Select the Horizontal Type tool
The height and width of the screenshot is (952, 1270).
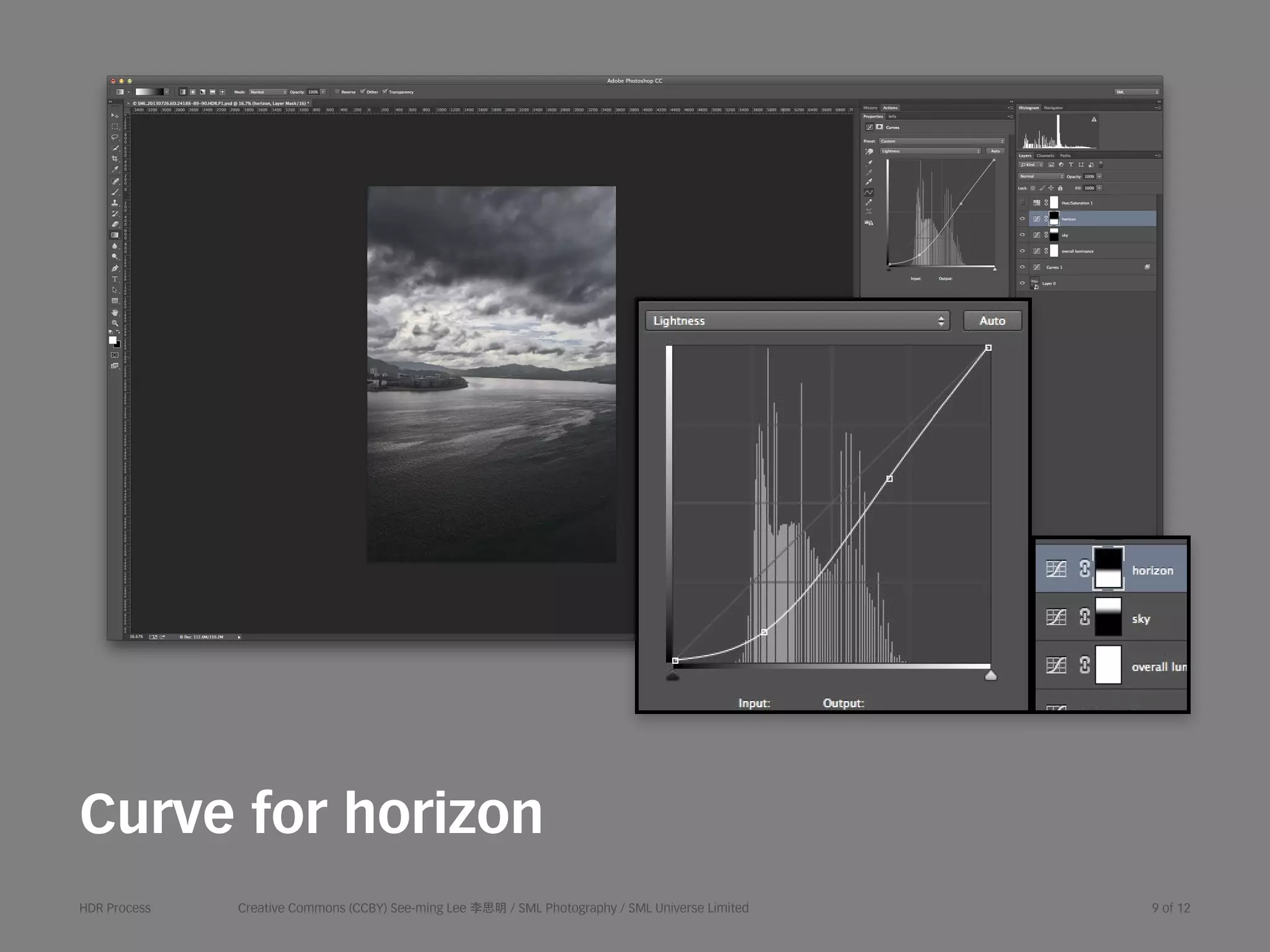click(x=115, y=279)
